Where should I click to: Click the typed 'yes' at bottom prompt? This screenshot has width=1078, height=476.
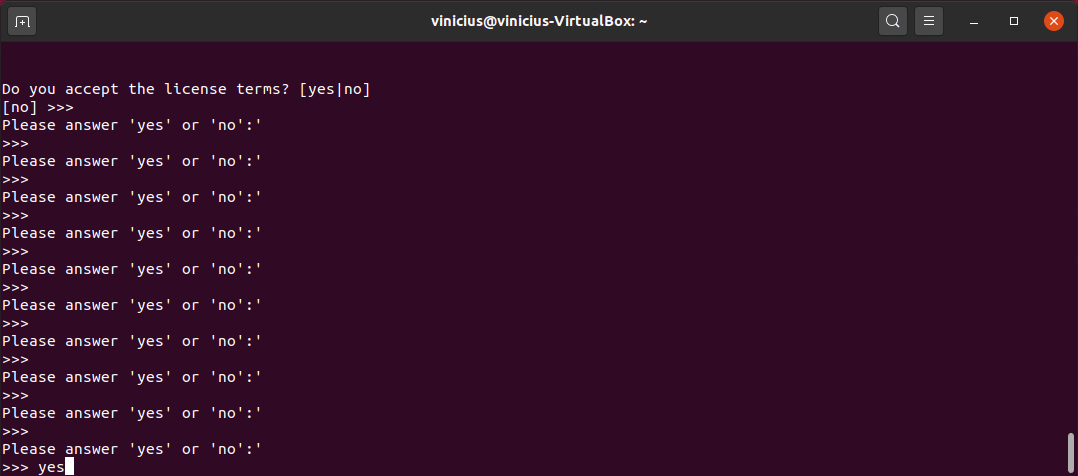(x=51, y=468)
